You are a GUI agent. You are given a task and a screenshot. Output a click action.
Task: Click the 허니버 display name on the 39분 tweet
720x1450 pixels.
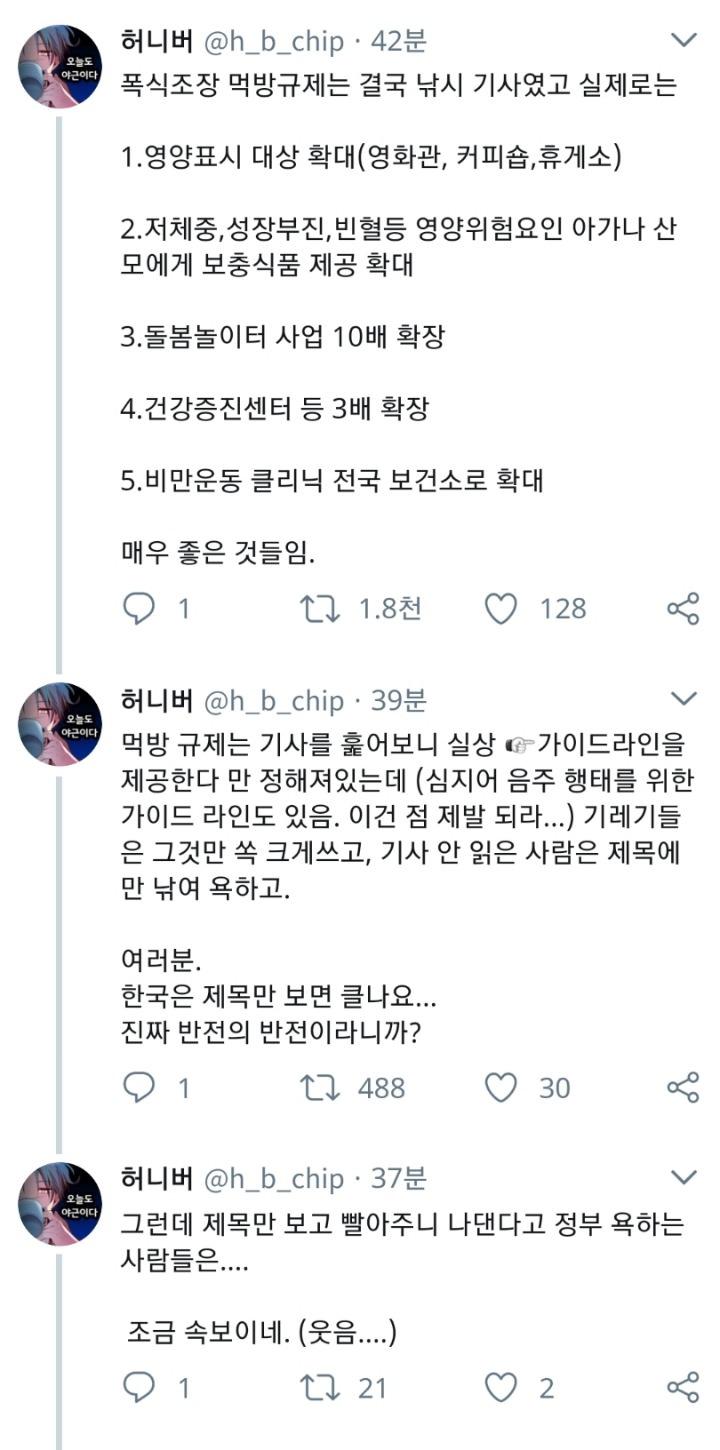click(x=156, y=700)
